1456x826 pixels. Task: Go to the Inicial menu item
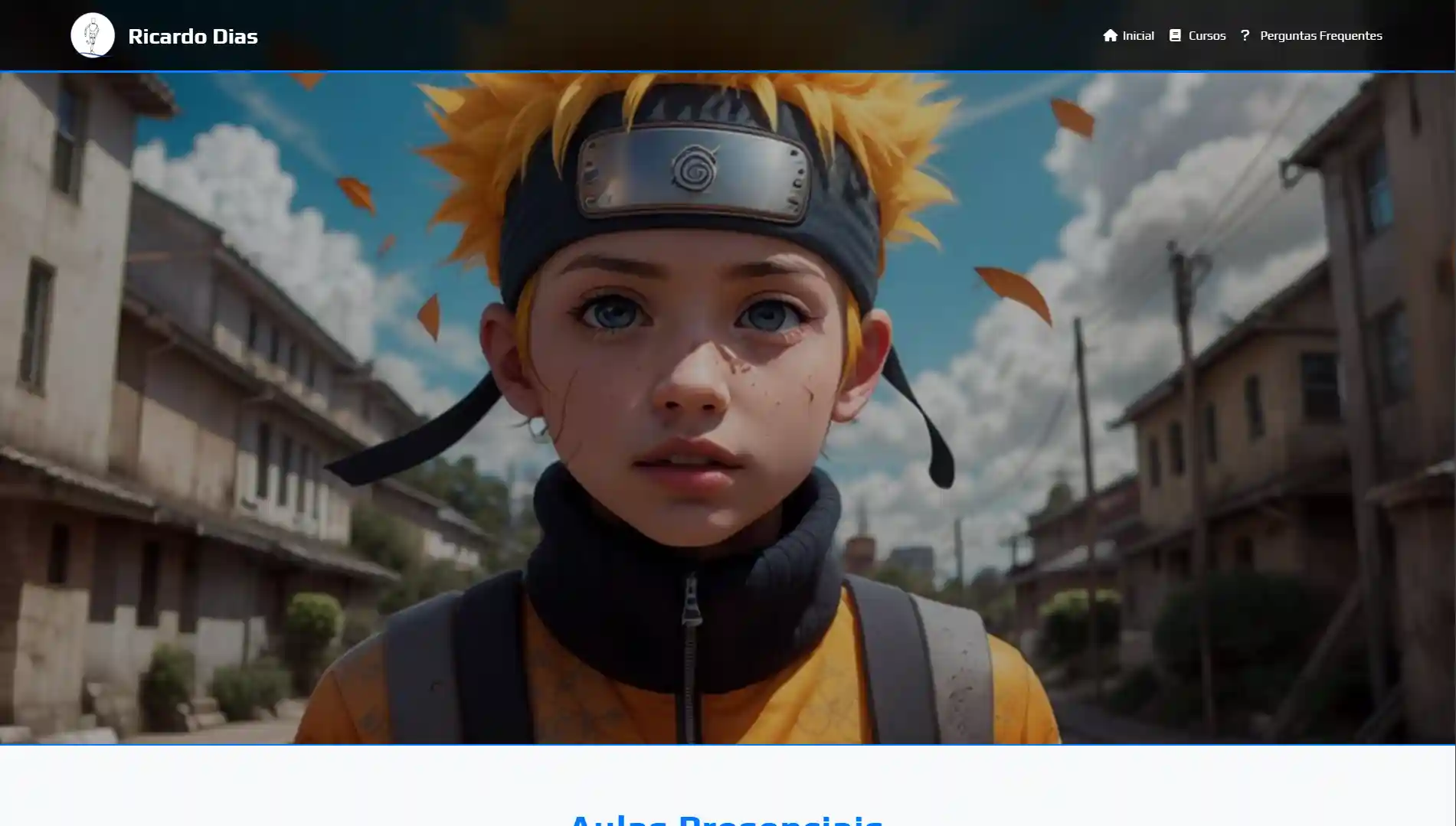[1138, 35]
